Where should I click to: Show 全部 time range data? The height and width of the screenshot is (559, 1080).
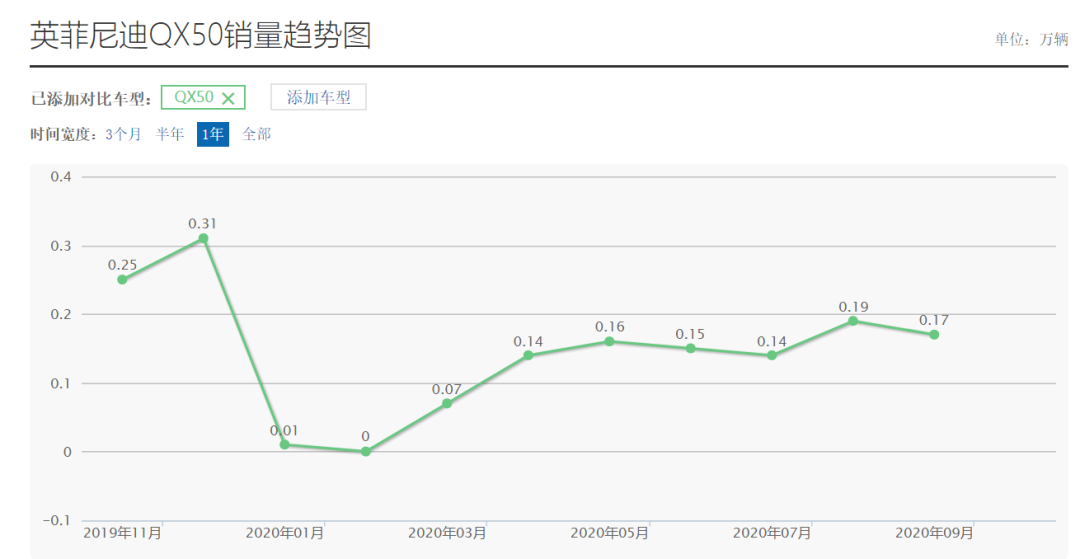[x=257, y=134]
